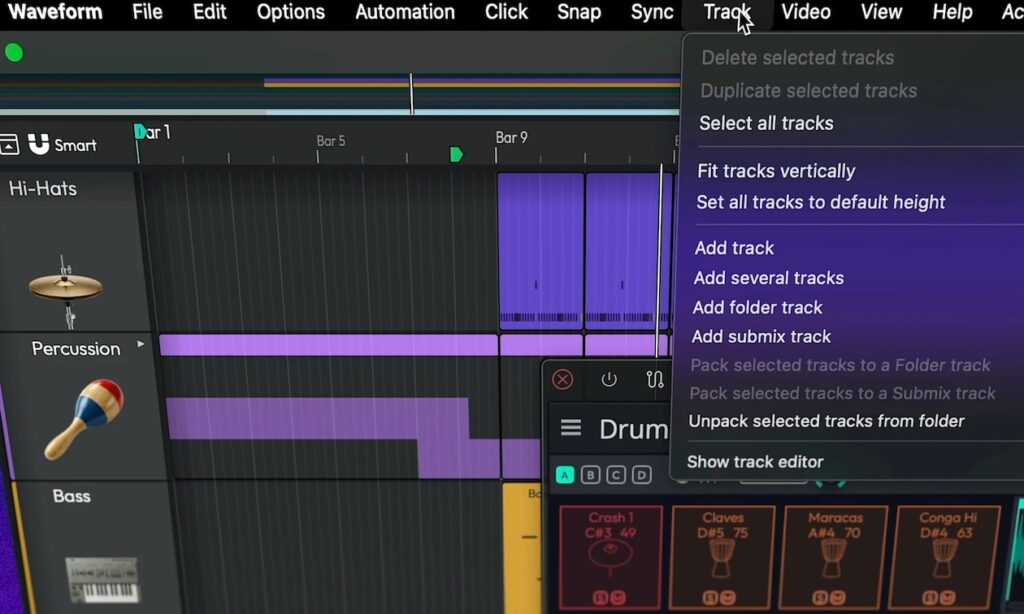Open the Options menu
This screenshot has height=614, width=1024.
(x=291, y=12)
